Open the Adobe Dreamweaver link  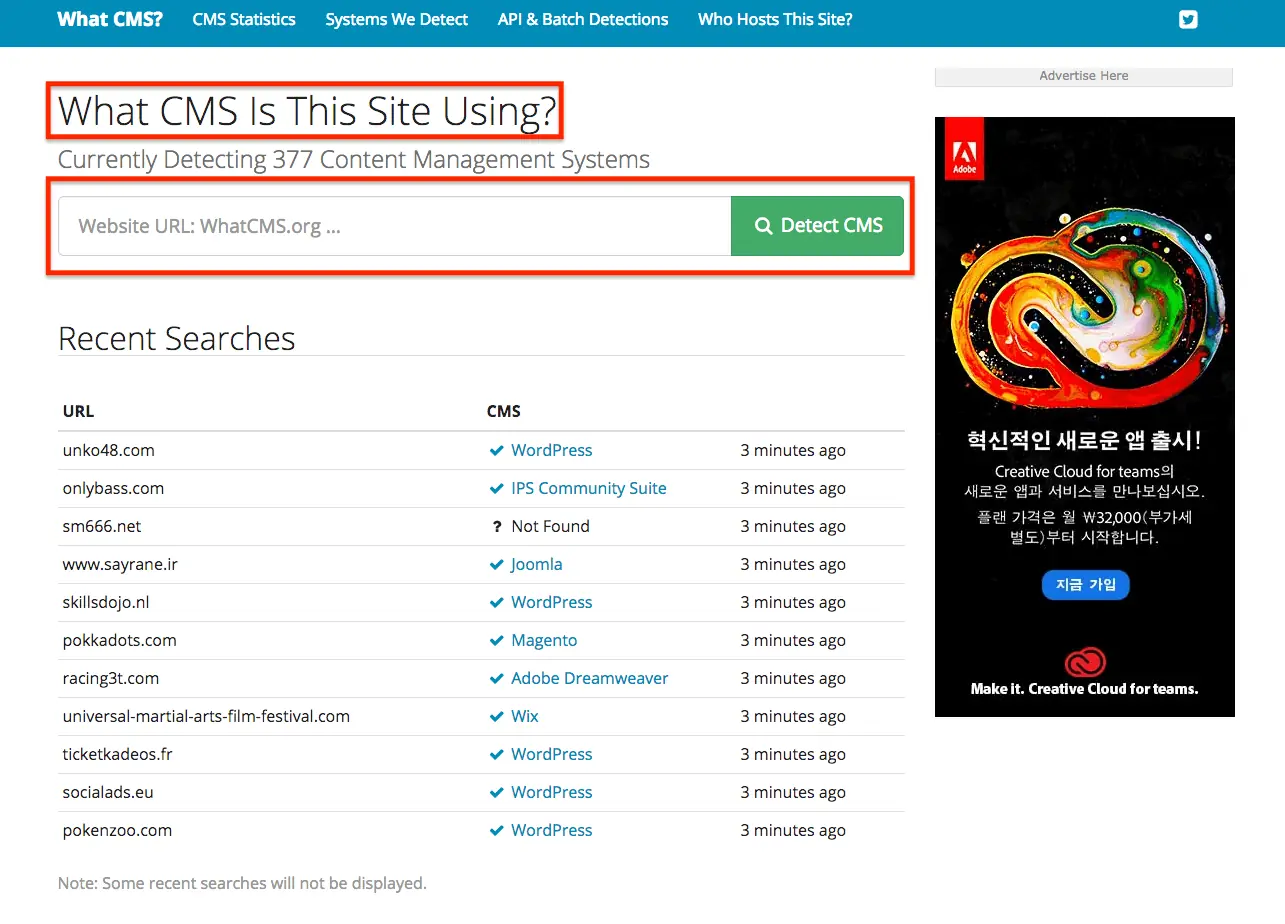(x=590, y=678)
